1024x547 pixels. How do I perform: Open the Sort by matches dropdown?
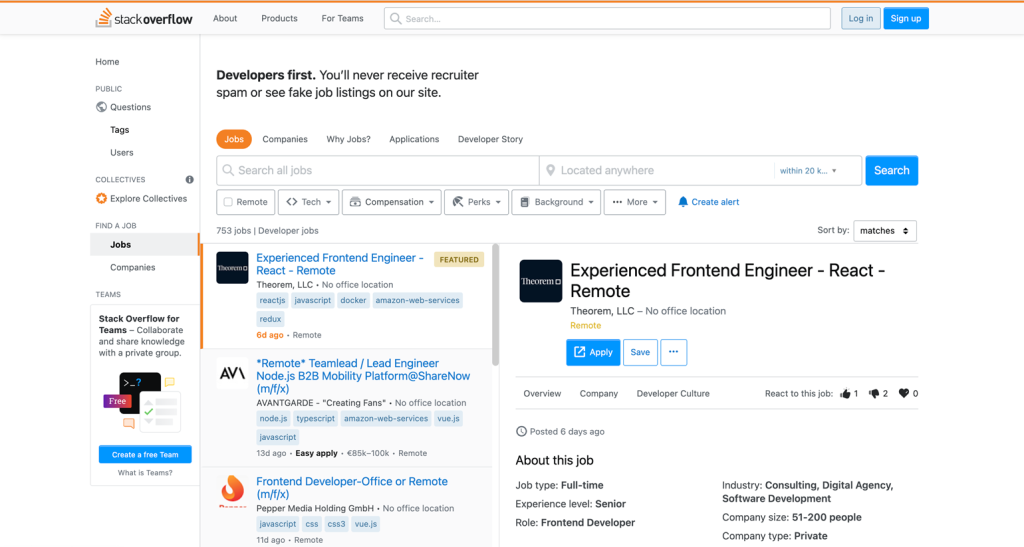885,231
